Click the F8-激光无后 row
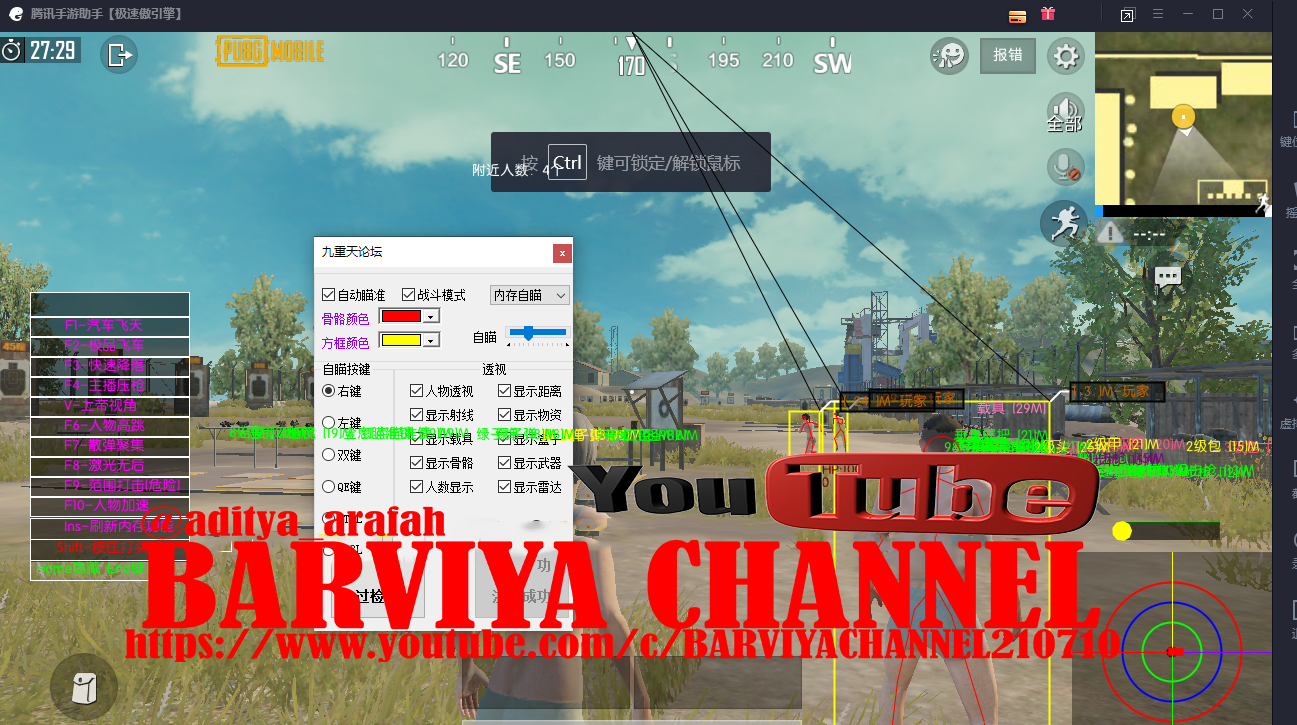 point(110,466)
